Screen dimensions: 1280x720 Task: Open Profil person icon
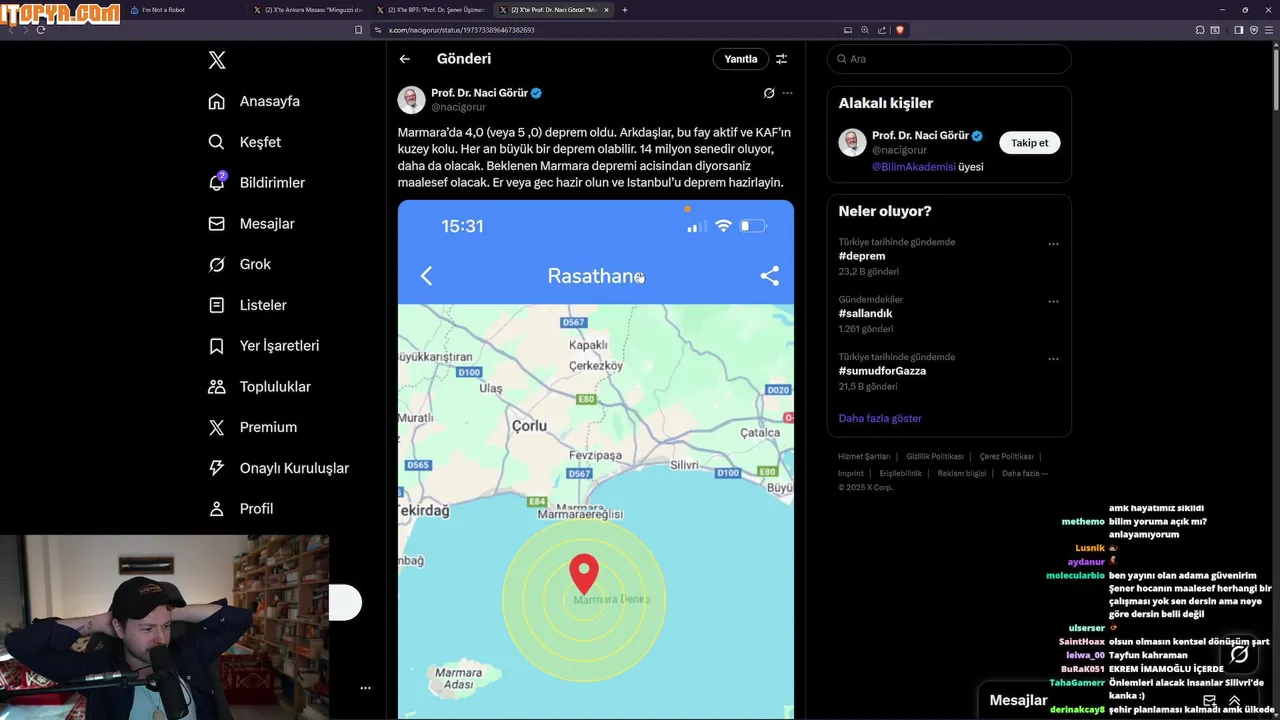click(x=216, y=508)
